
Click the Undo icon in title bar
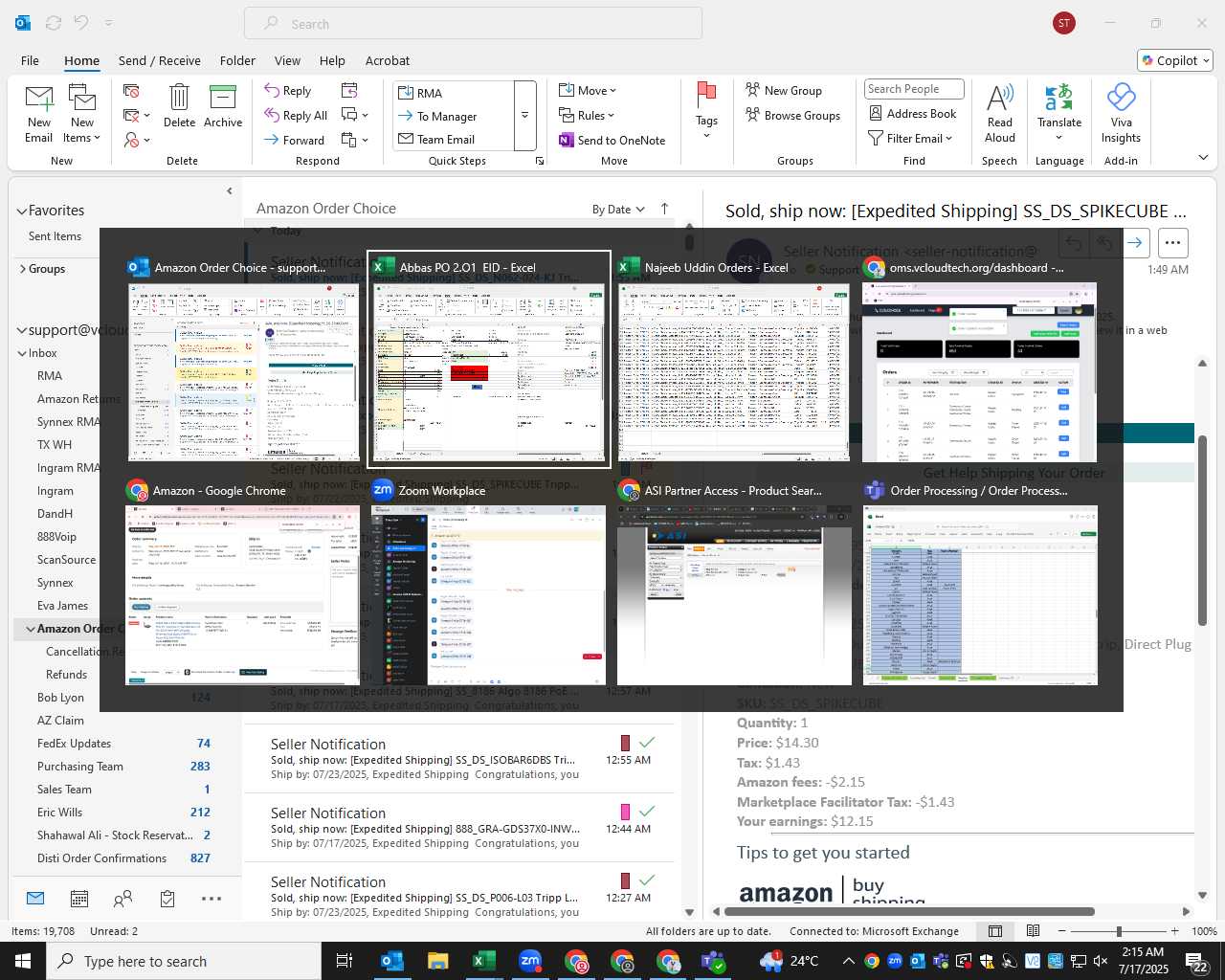pyautogui.click(x=81, y=23)
